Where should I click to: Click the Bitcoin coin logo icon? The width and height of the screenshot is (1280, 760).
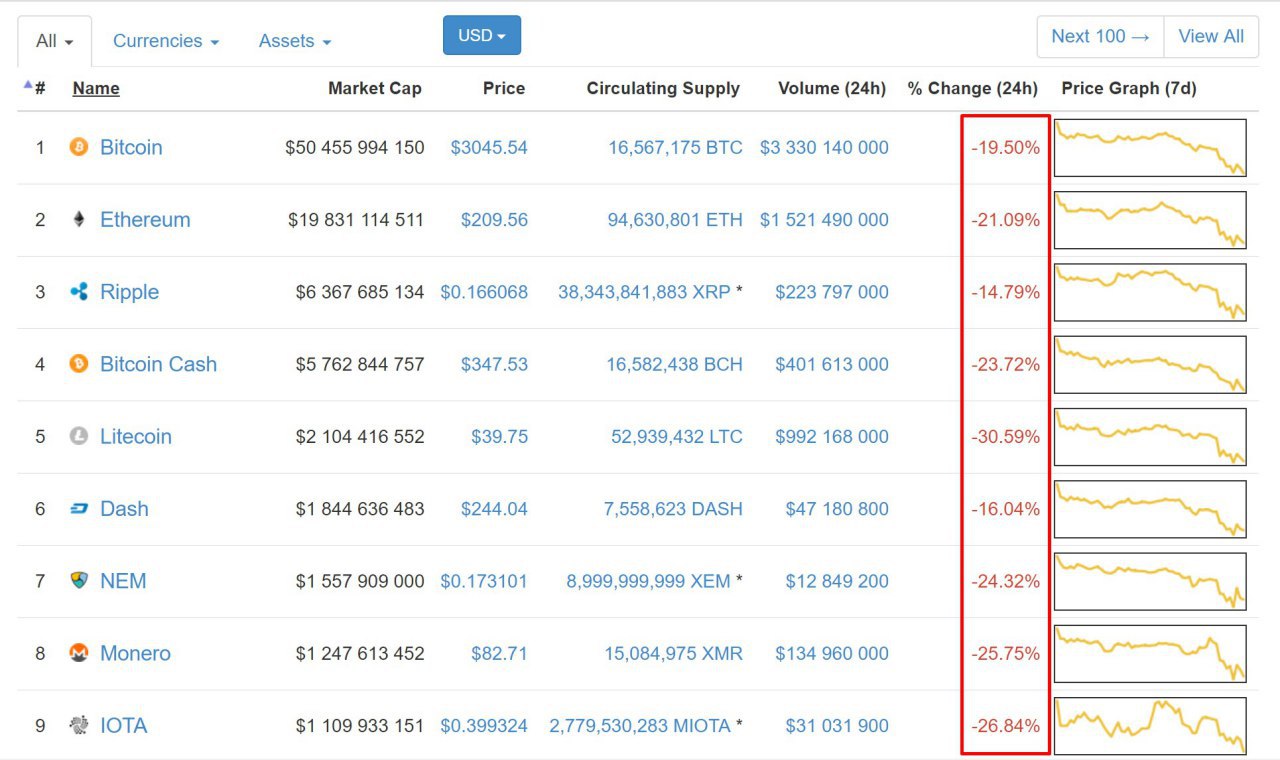79,147
